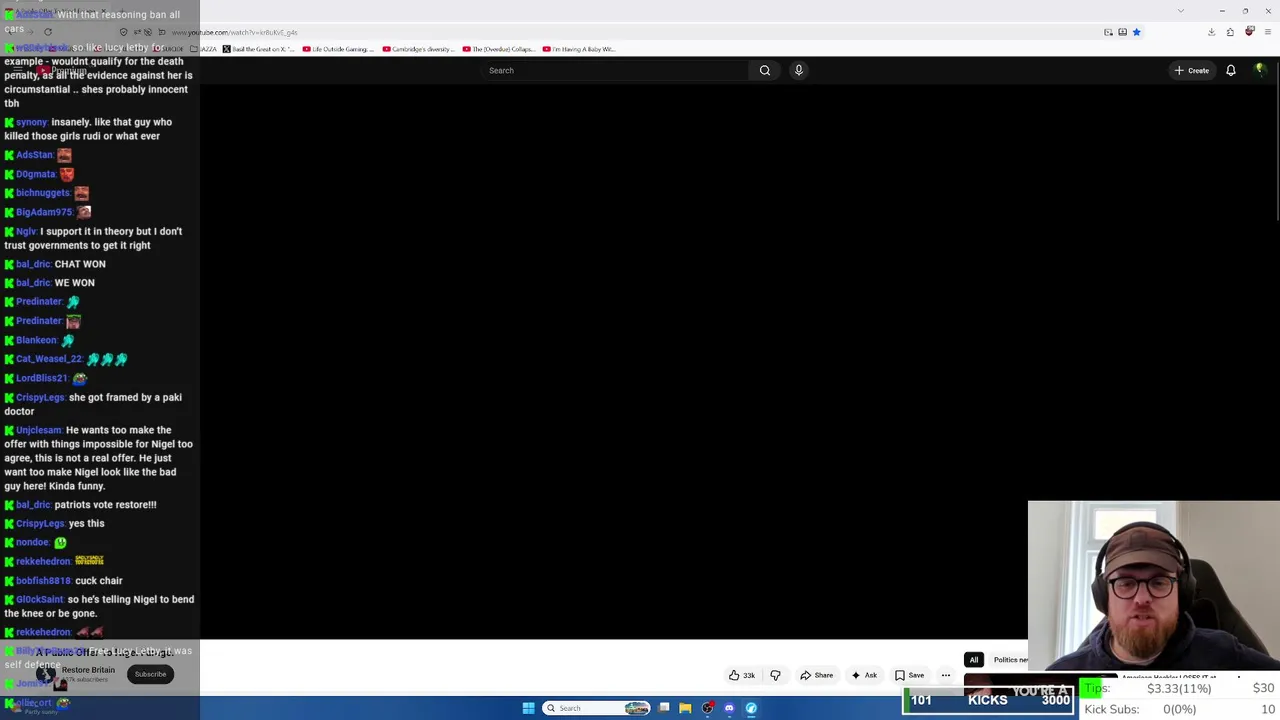Click the reader view icon in address bar

tap(1122, 32)
